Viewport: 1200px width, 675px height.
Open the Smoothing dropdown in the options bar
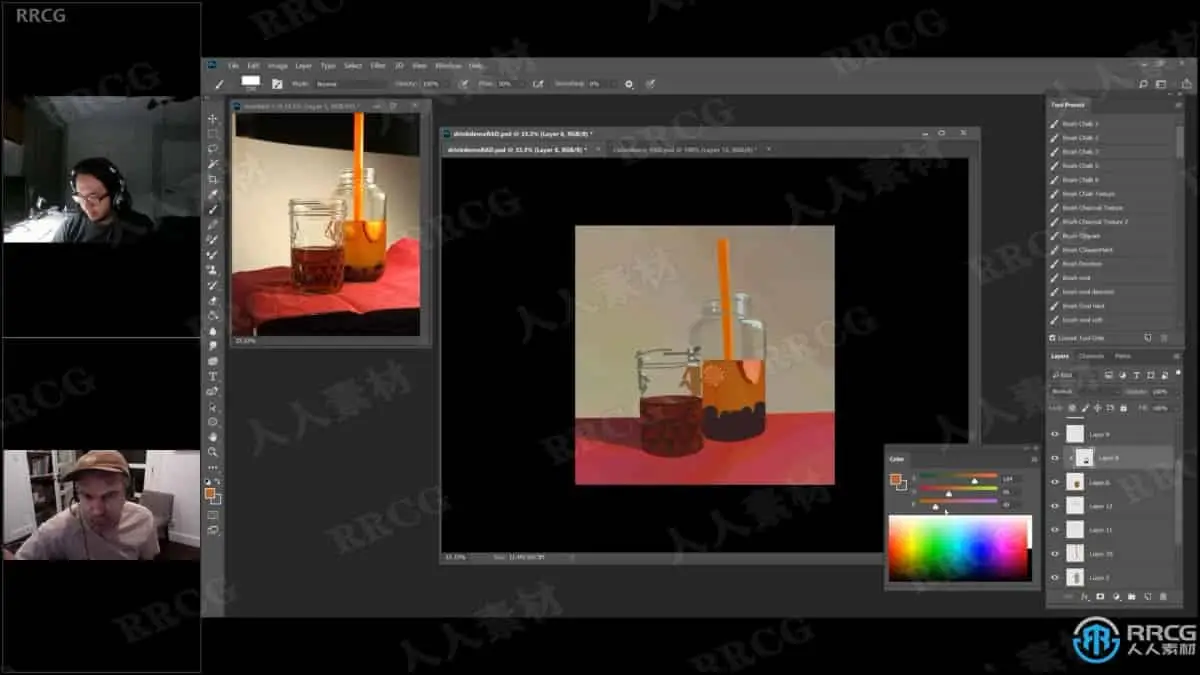pyautogui.click(x=612, y=84)
